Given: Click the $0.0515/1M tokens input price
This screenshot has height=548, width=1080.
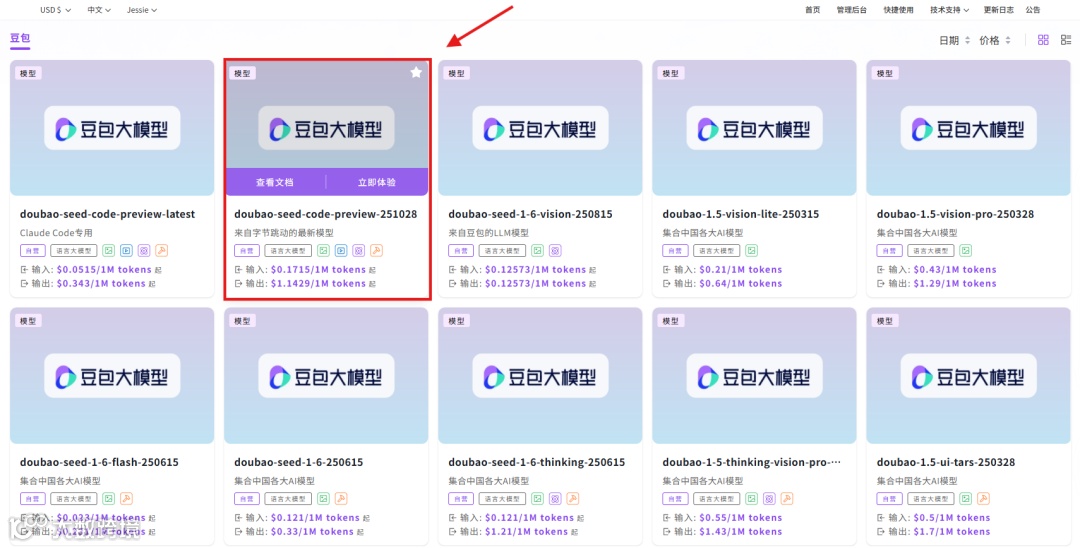Looking at the screenshot, I should (x=104, y=269).
